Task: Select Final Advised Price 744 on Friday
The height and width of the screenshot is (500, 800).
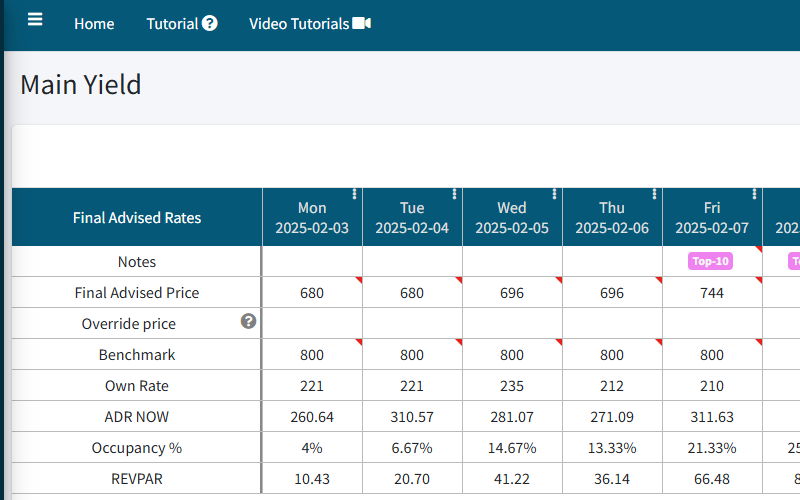Action: click(712, 293)
